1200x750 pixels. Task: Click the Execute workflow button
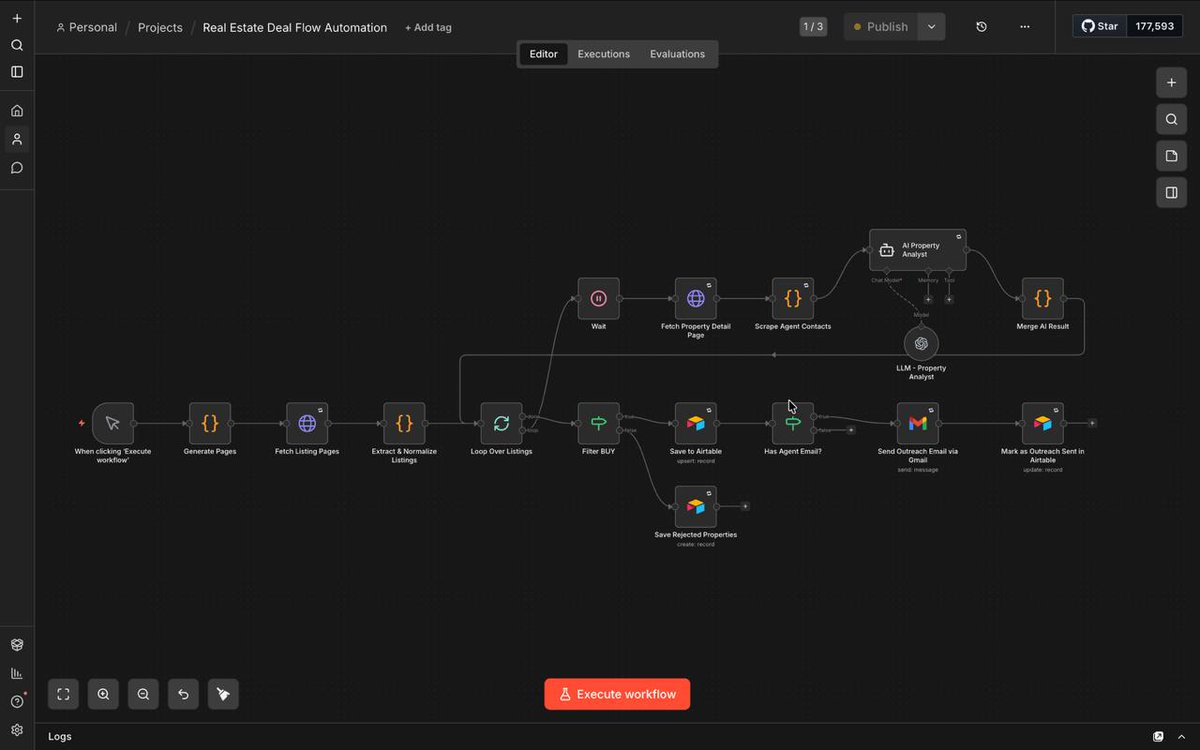click(x=617, y=694)
